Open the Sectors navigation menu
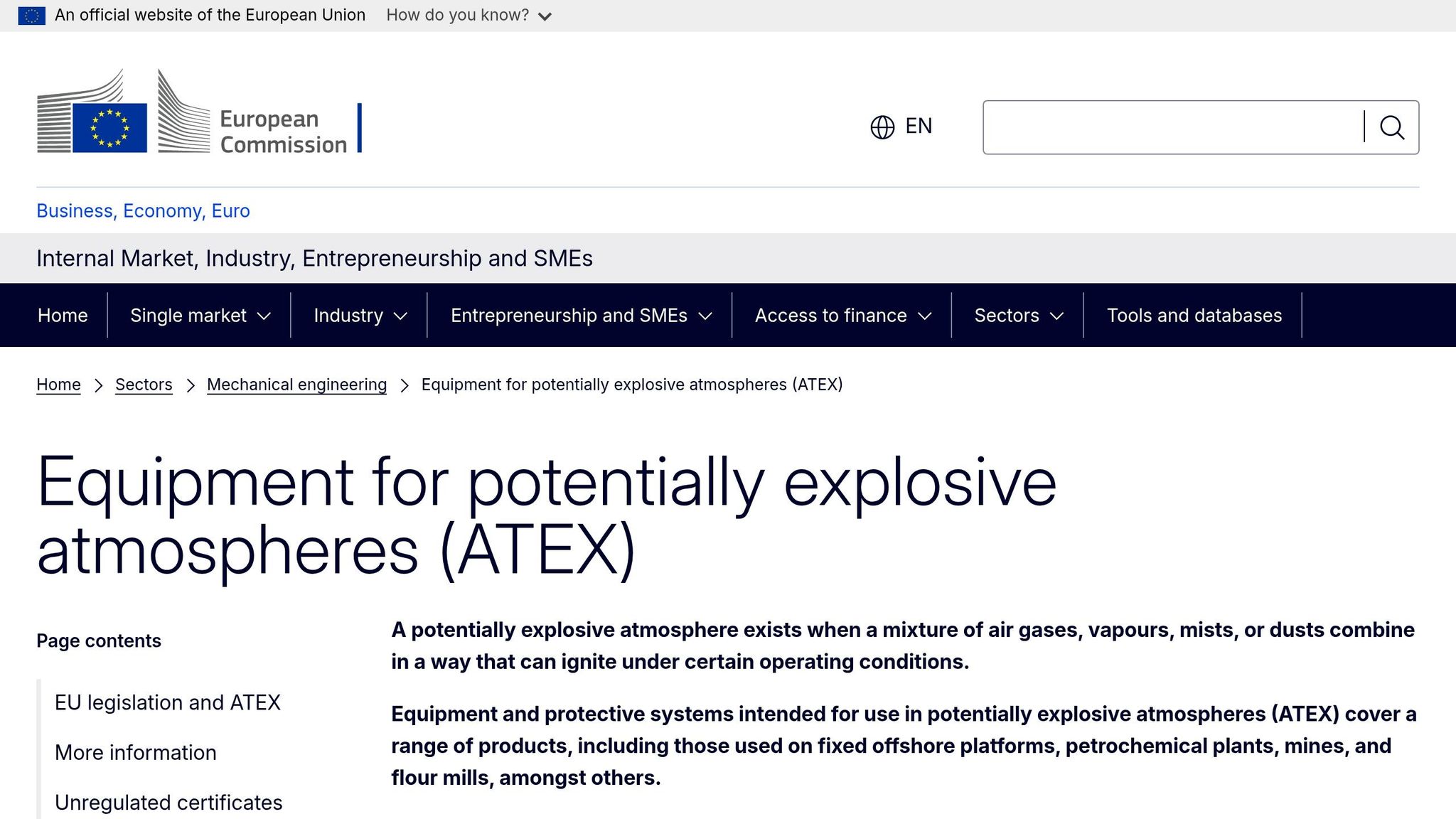The width and height of the screenshot is (1456, 819). tap(1007, 315)
